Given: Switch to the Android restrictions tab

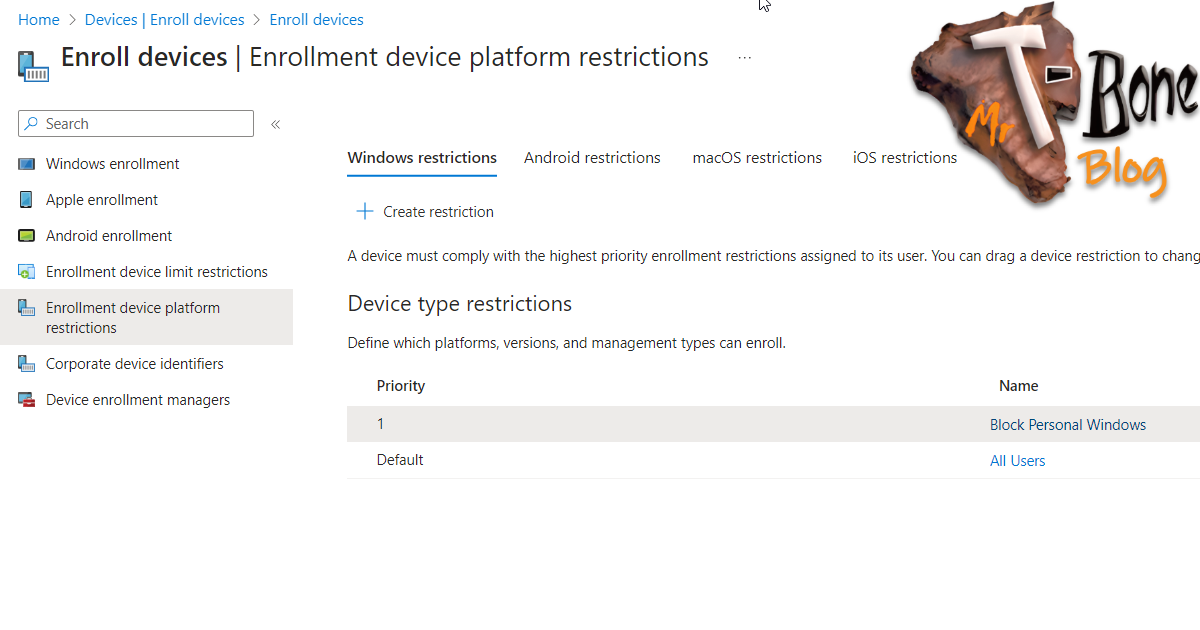Looking at the screenshot, I should click(x=592, y=158).
